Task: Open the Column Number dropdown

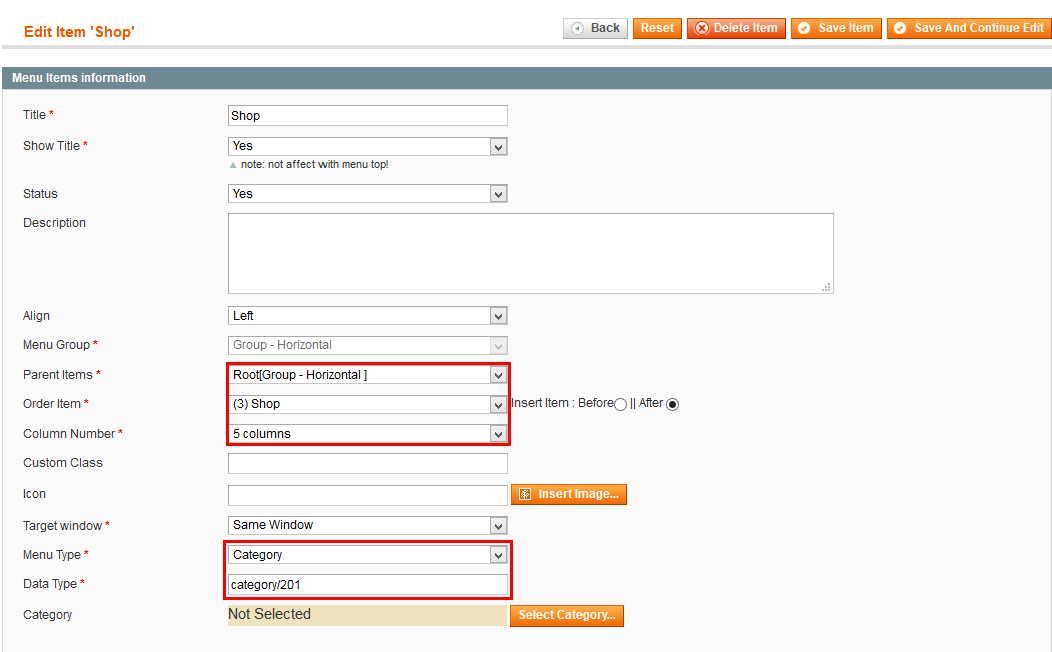Action: coord(368,434)
